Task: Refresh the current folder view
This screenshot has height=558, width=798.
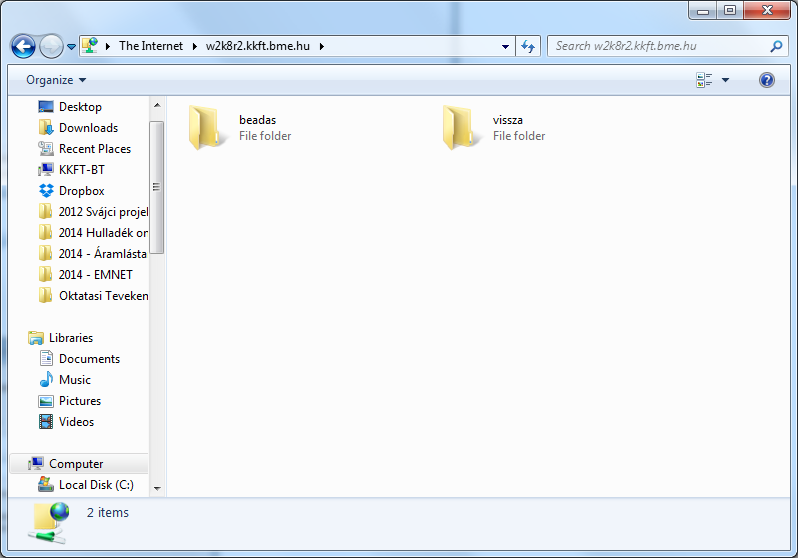Action: (528, 46)
